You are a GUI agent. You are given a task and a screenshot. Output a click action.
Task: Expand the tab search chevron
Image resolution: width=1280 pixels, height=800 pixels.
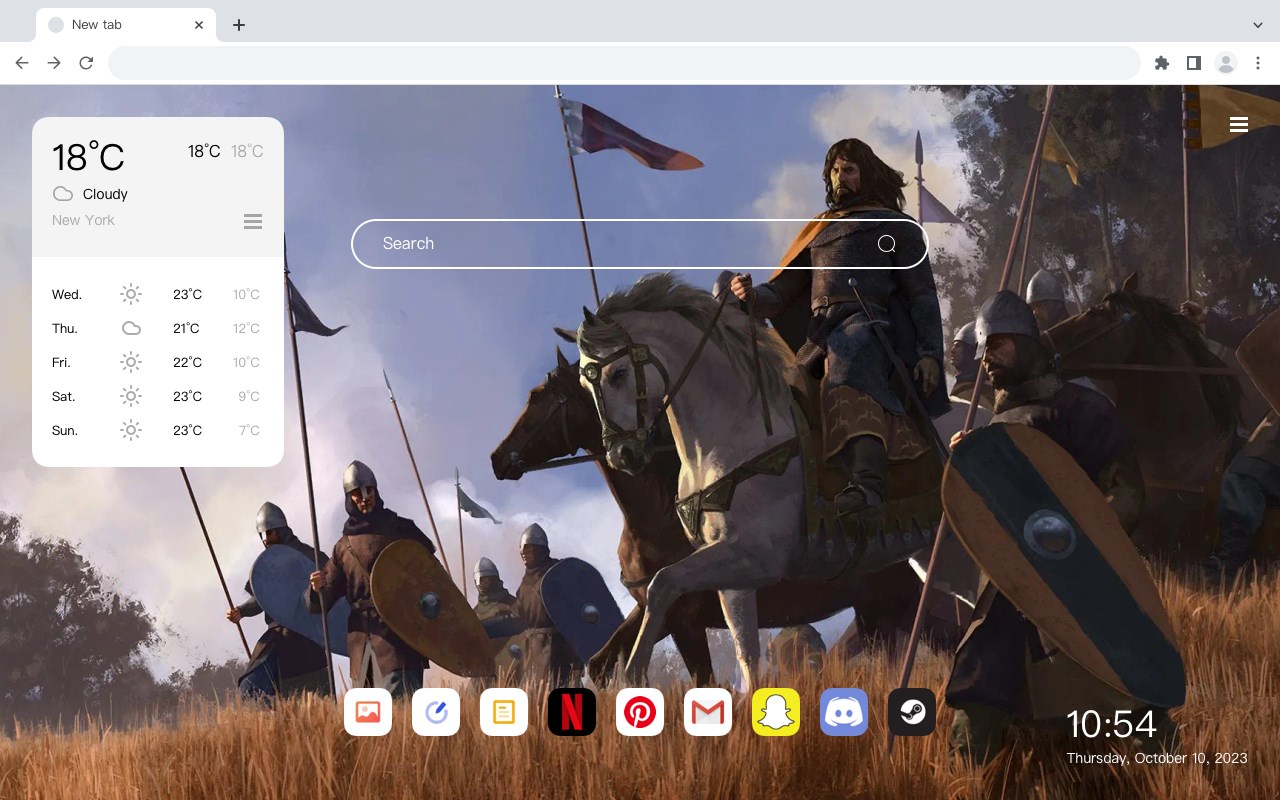point(1258,25)
